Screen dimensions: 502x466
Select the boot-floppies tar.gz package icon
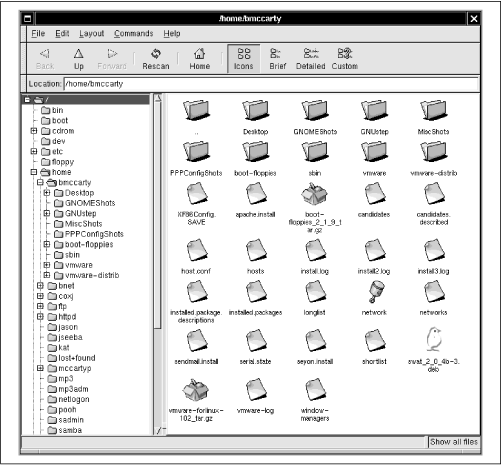coord(315,194)
